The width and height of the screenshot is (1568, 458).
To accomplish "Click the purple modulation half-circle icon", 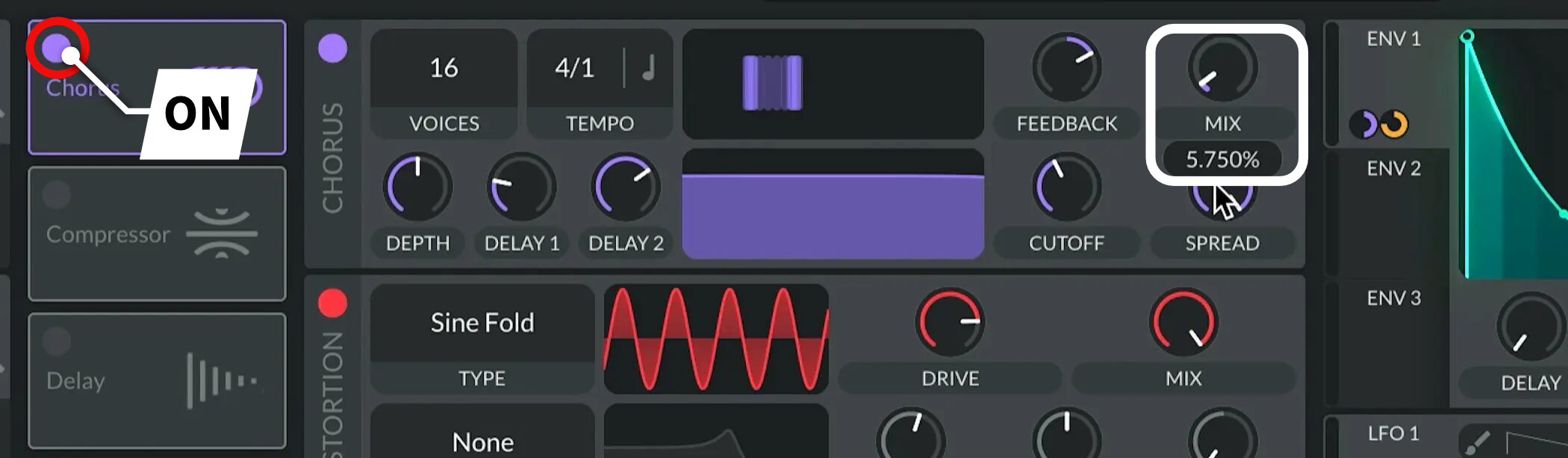I will pyautogui.click(x=1366, y=124).
